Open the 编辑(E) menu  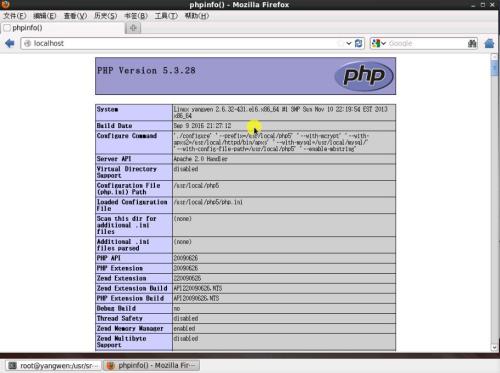(44, 16)
